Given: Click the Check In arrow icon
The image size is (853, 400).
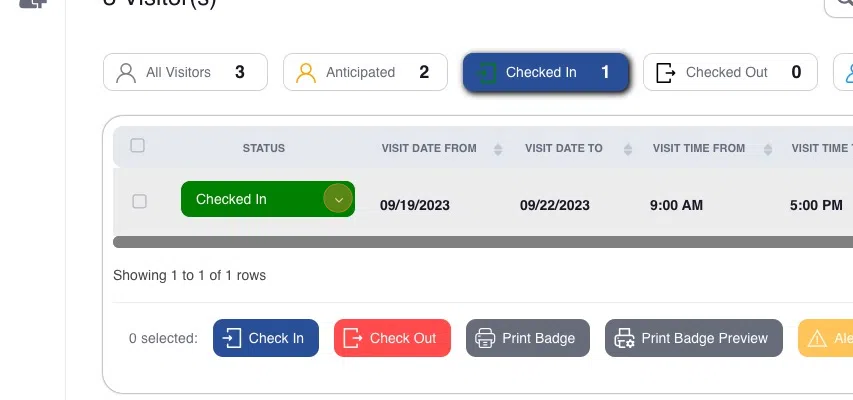Looking at the screenshot, I should click(x=232, y=338).
